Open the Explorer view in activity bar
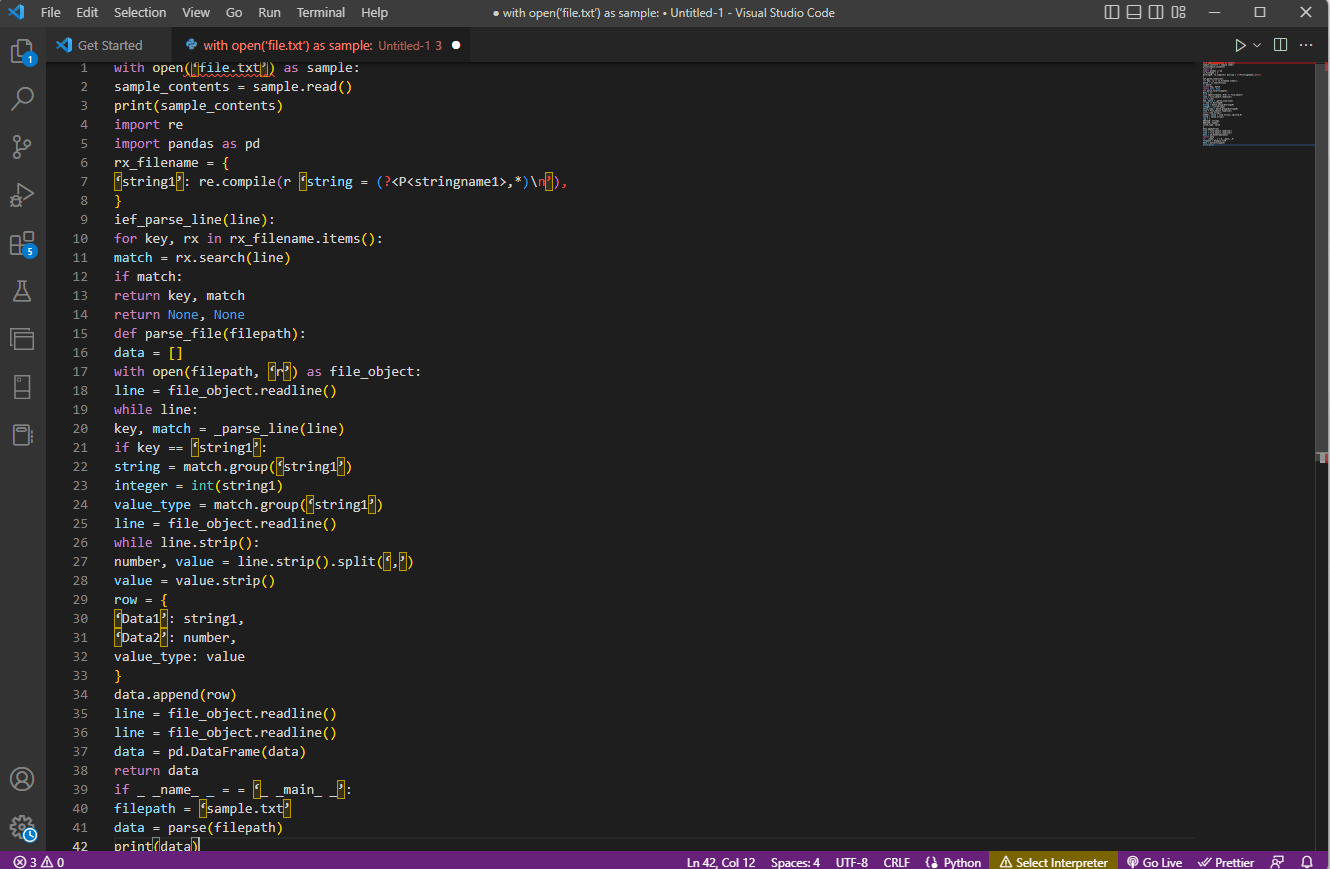This screenshot has width=1330, height=869. 22,51
